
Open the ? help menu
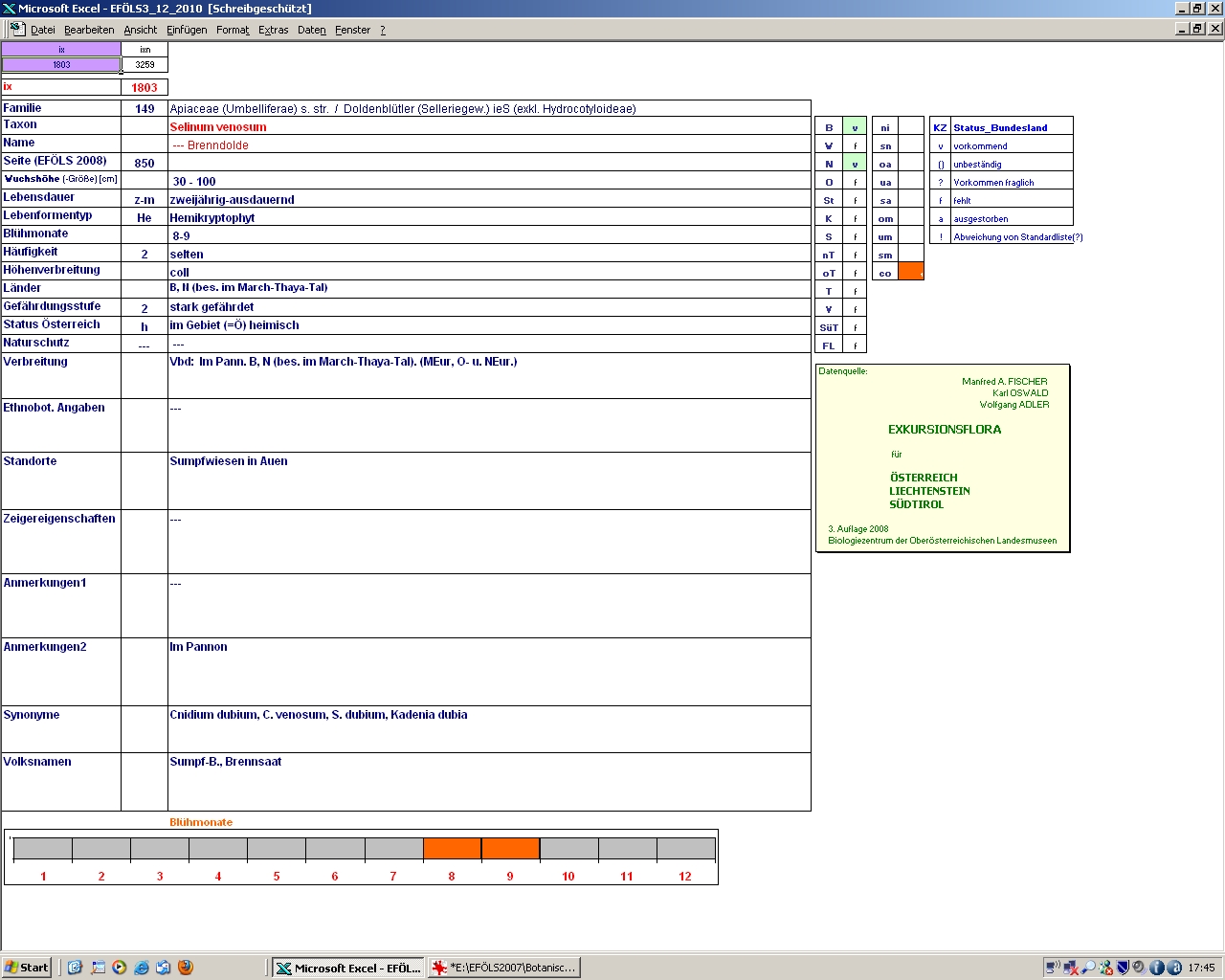383,30
